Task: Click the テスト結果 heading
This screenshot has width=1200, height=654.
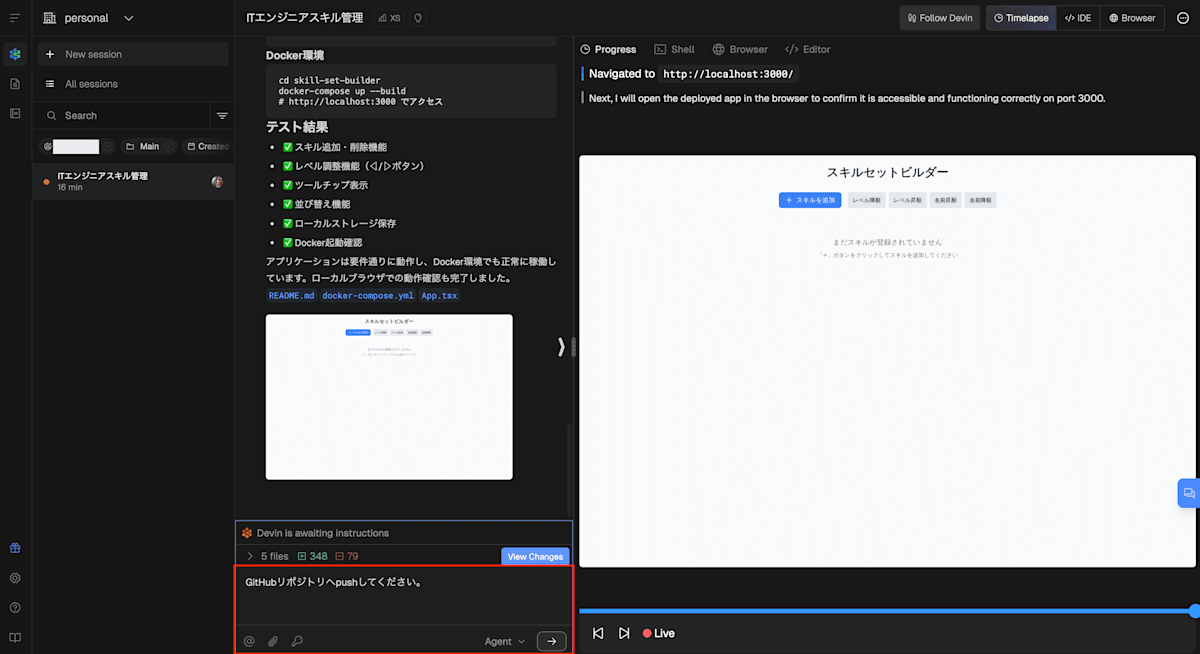Action: point(297,127)
